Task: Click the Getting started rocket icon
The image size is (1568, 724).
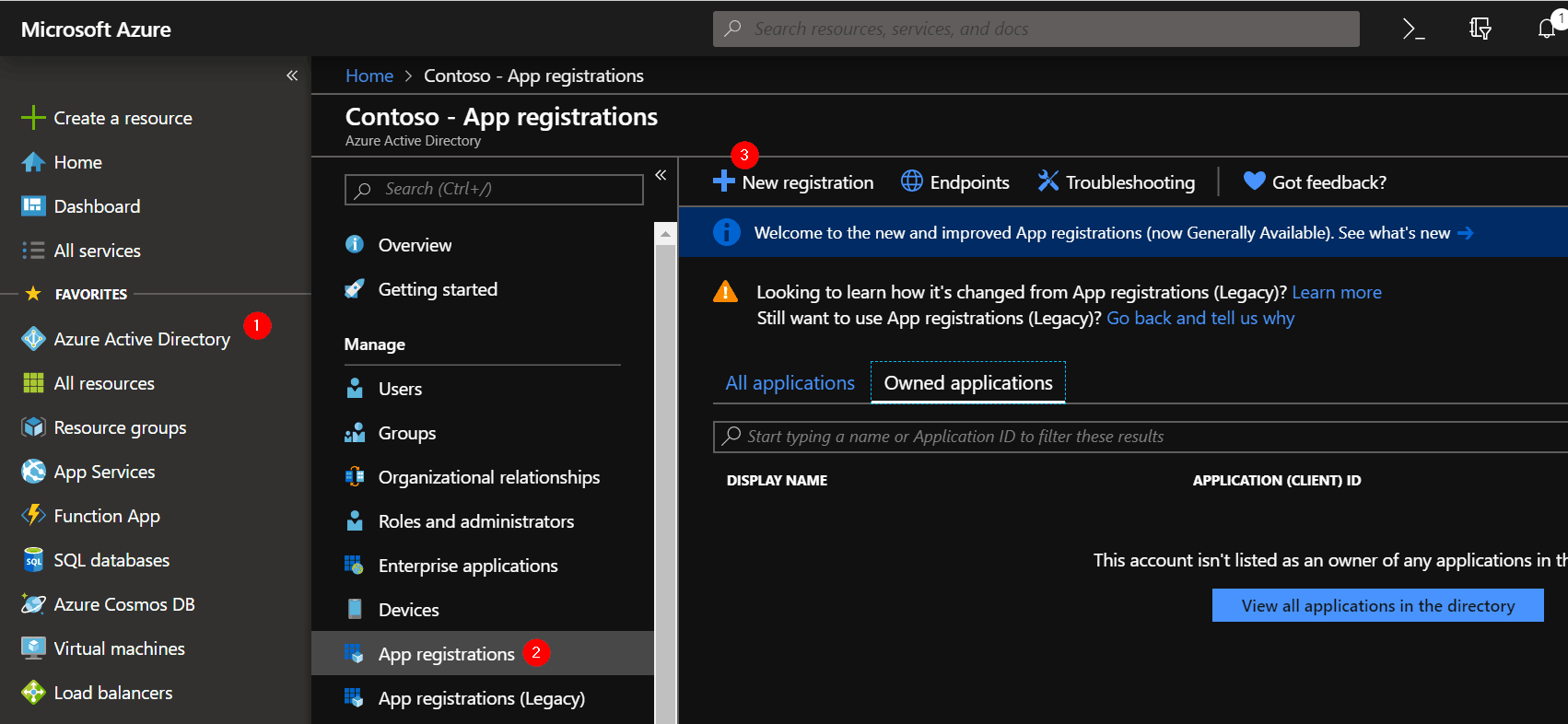Action: tap(354, 289)
